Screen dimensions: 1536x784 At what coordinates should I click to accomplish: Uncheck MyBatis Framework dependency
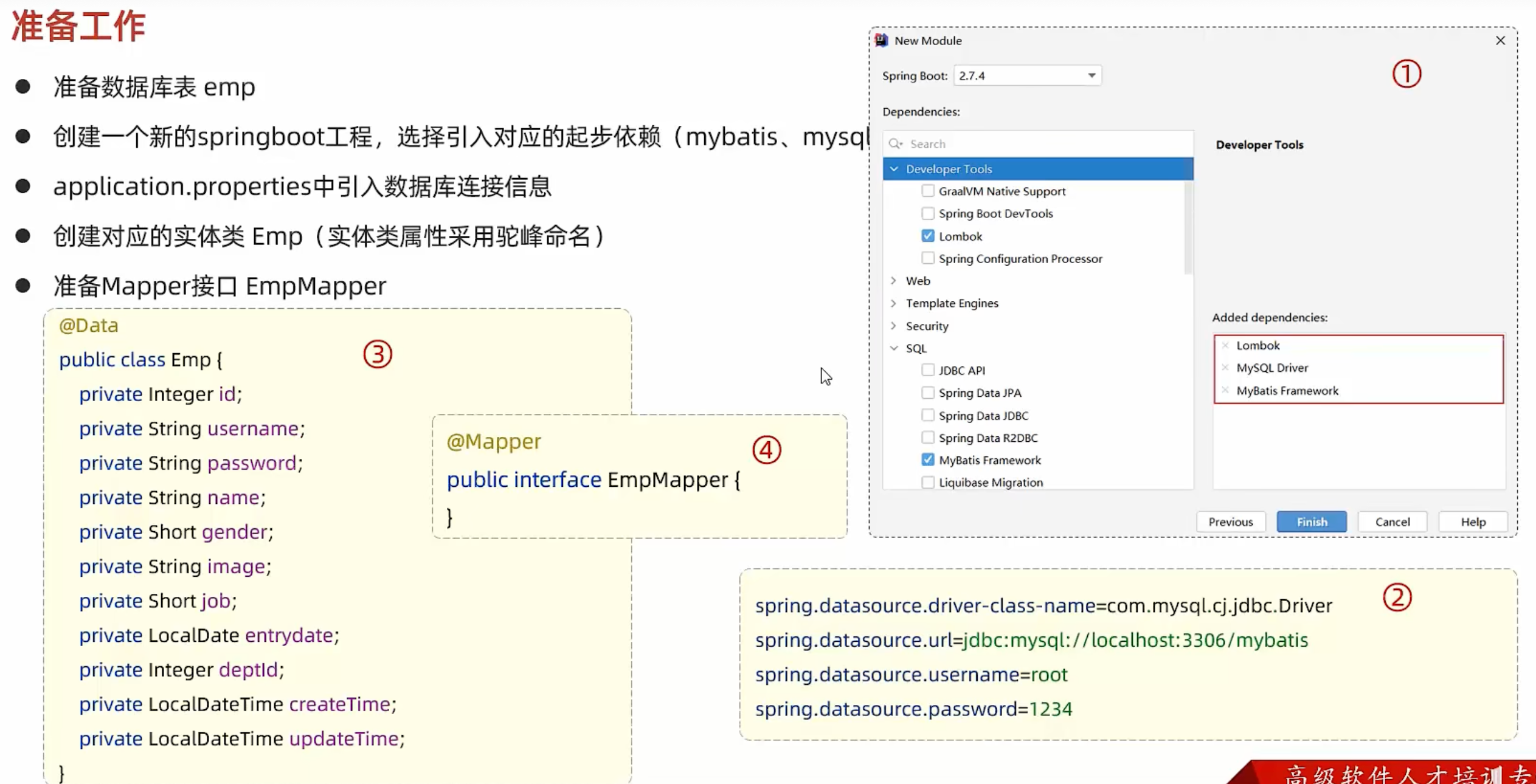coord(927,460)
